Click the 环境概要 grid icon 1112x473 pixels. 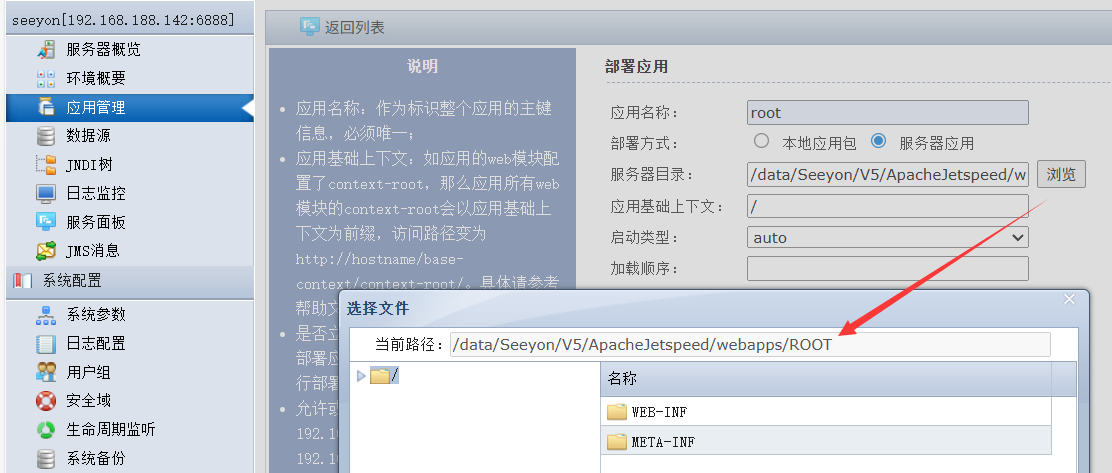pos(46,79)
